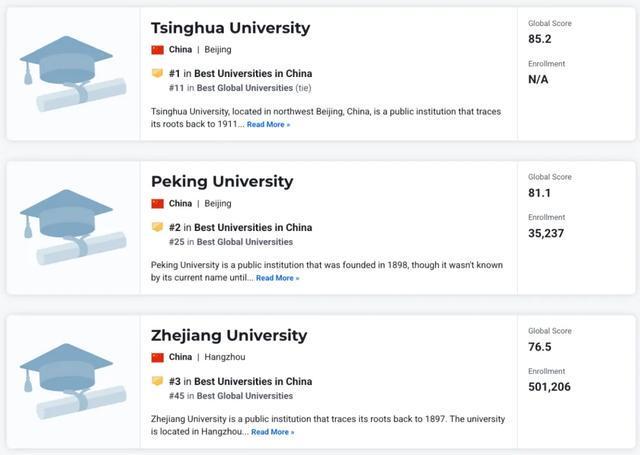Open the Peking University title link
Screen dimensions: 640x455
click(222, 182)
